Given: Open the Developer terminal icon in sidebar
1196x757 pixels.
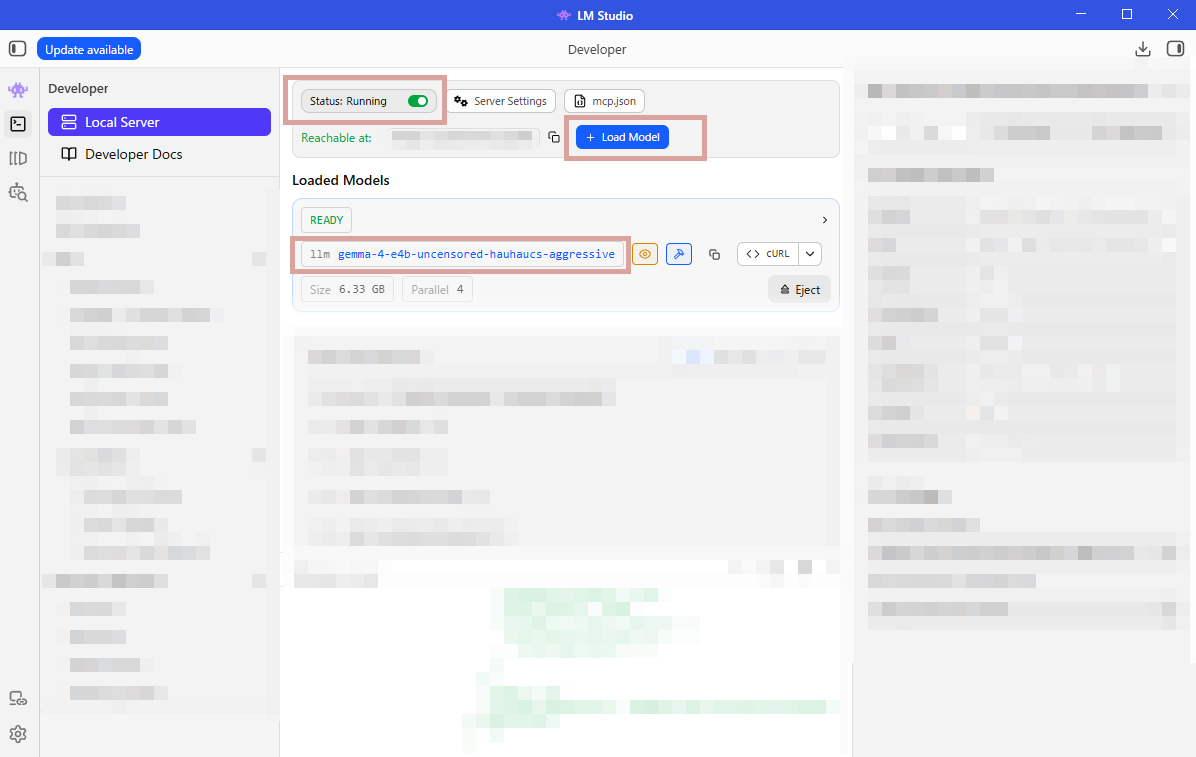Looking at the screenshot, I should (x=18, y=124).
